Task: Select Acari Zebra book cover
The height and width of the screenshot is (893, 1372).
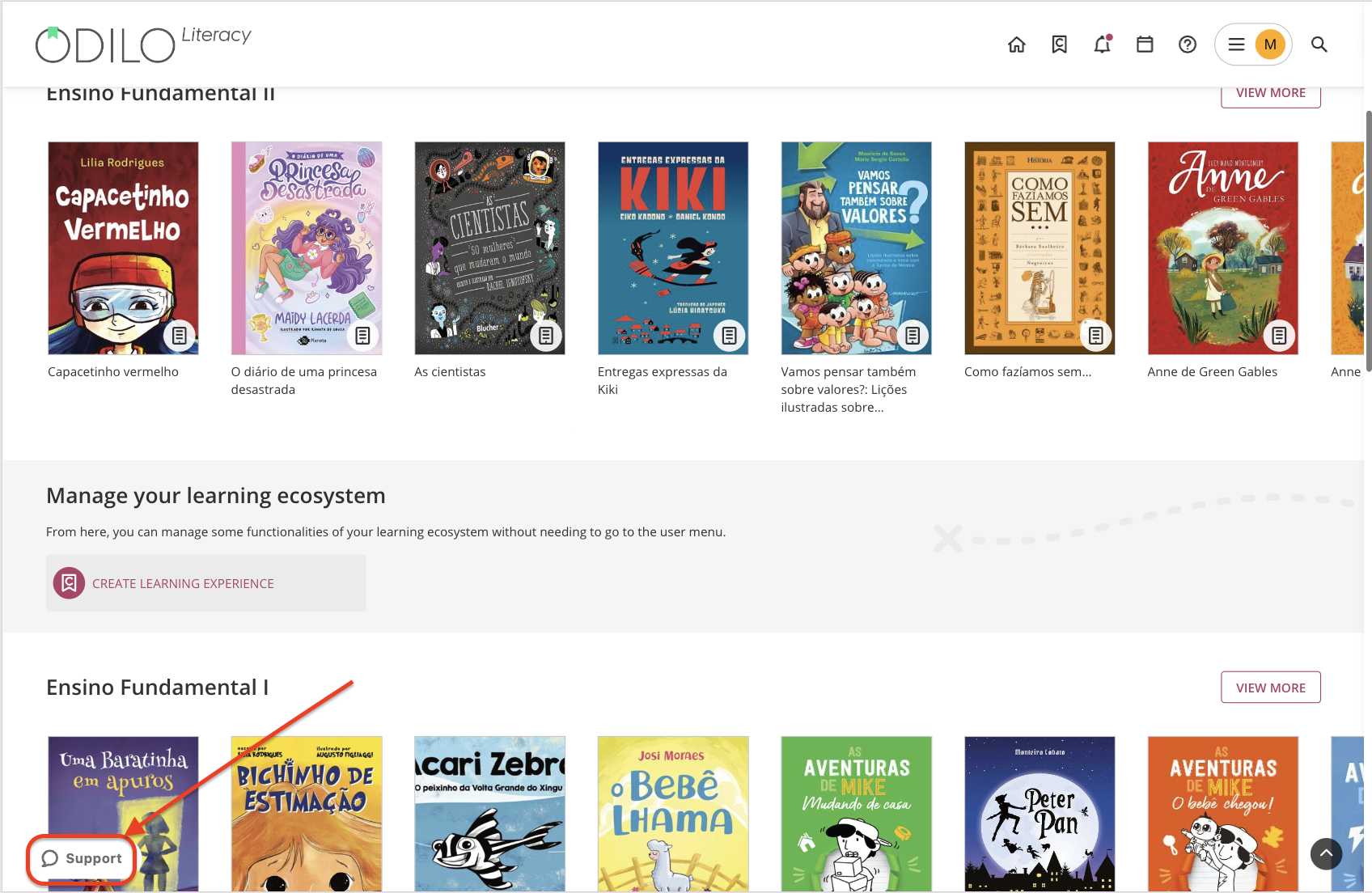Action: (x=489, y=814)
